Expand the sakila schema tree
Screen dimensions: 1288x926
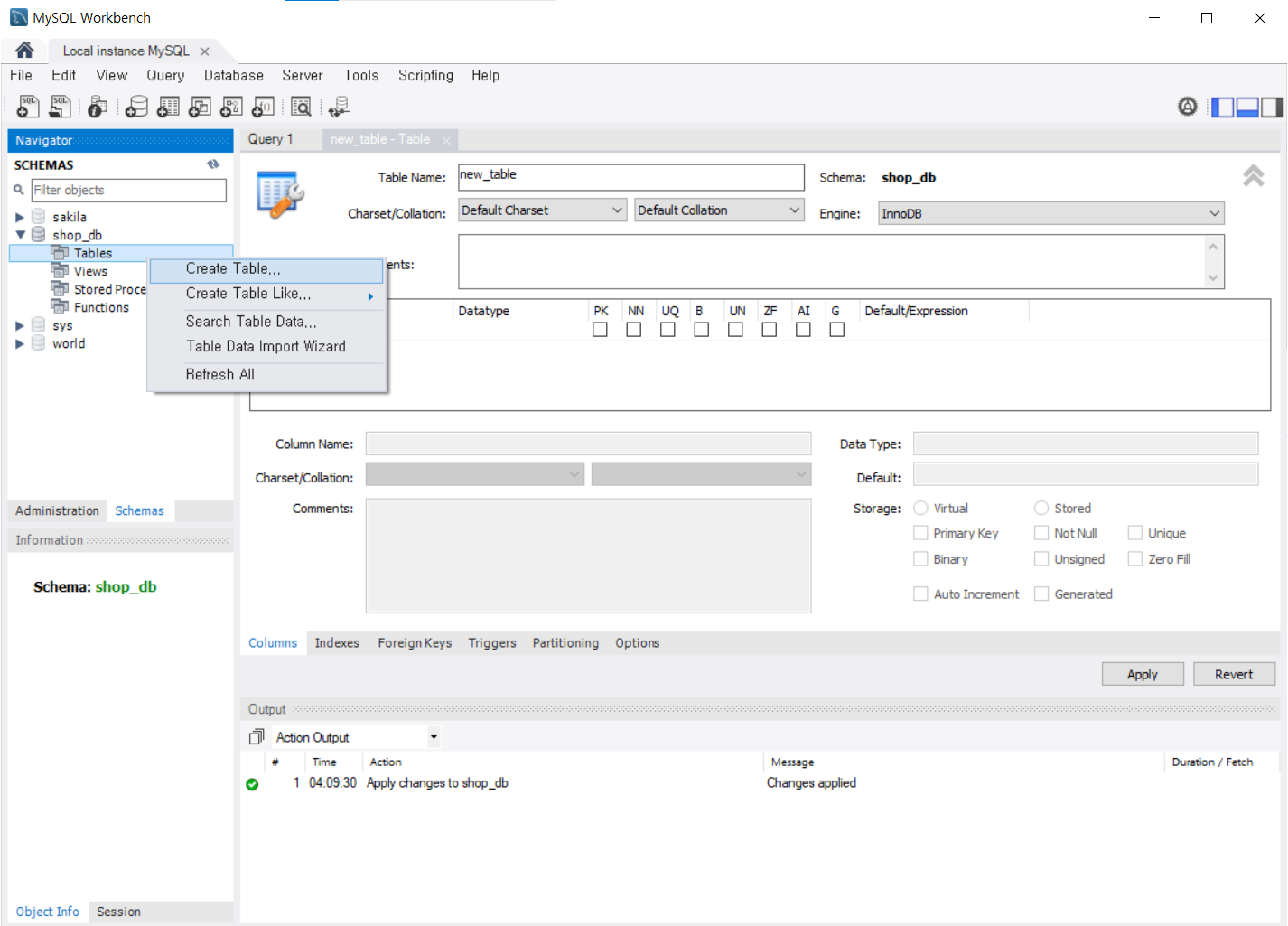point(20,217)
